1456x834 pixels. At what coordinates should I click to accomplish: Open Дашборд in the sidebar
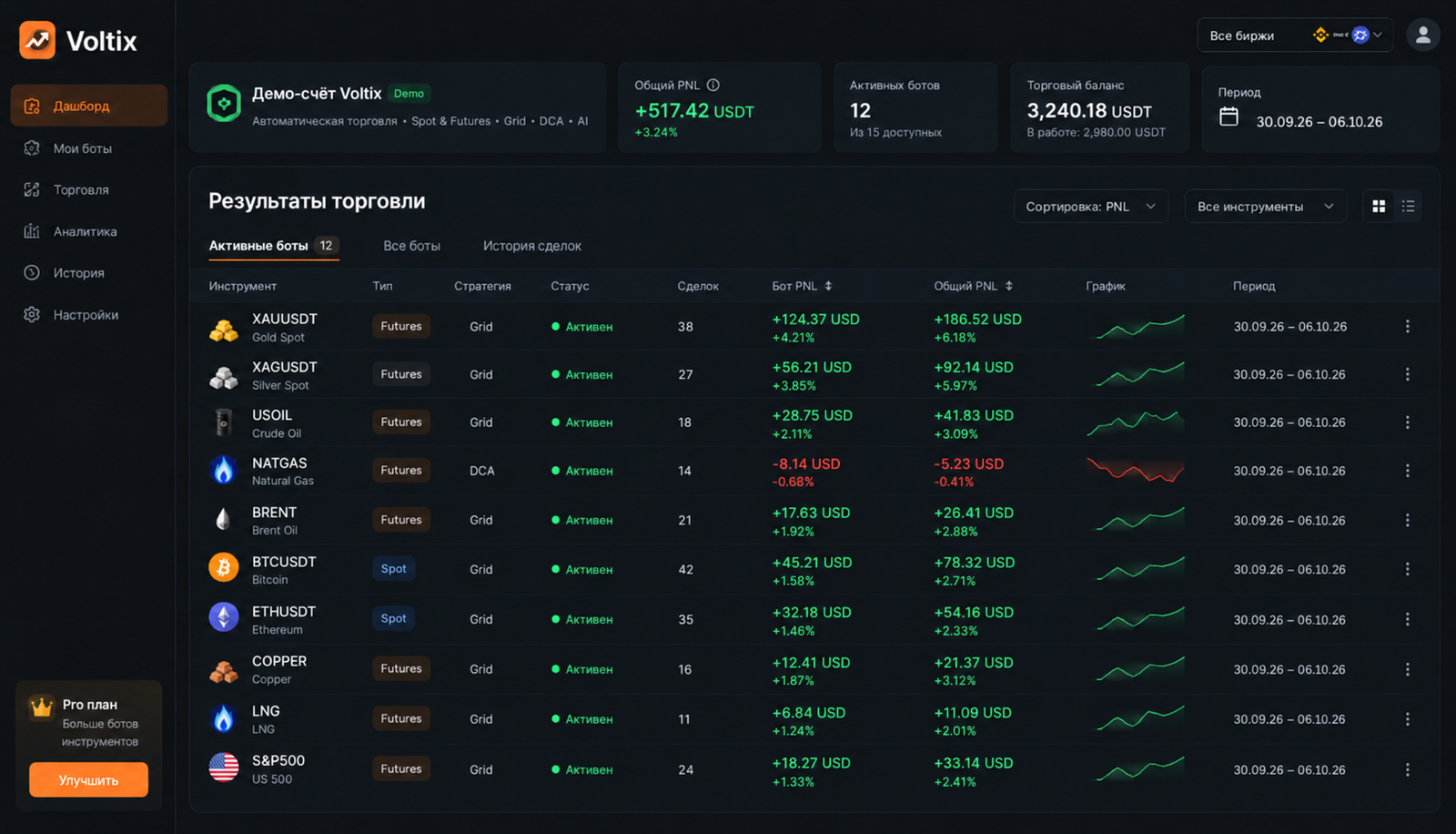(89, 106)
